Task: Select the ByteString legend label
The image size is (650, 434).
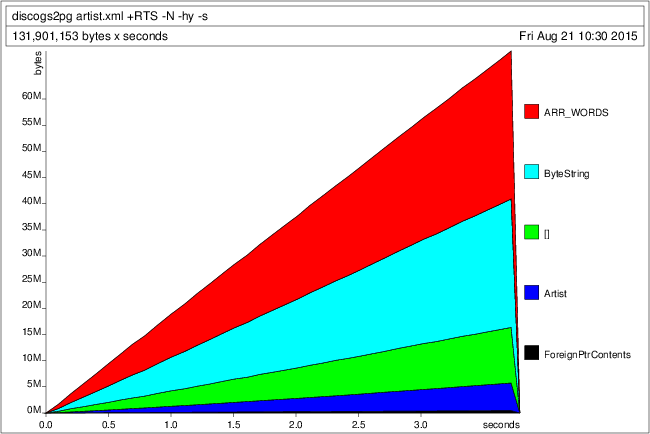Action: [x=566, y=173]
